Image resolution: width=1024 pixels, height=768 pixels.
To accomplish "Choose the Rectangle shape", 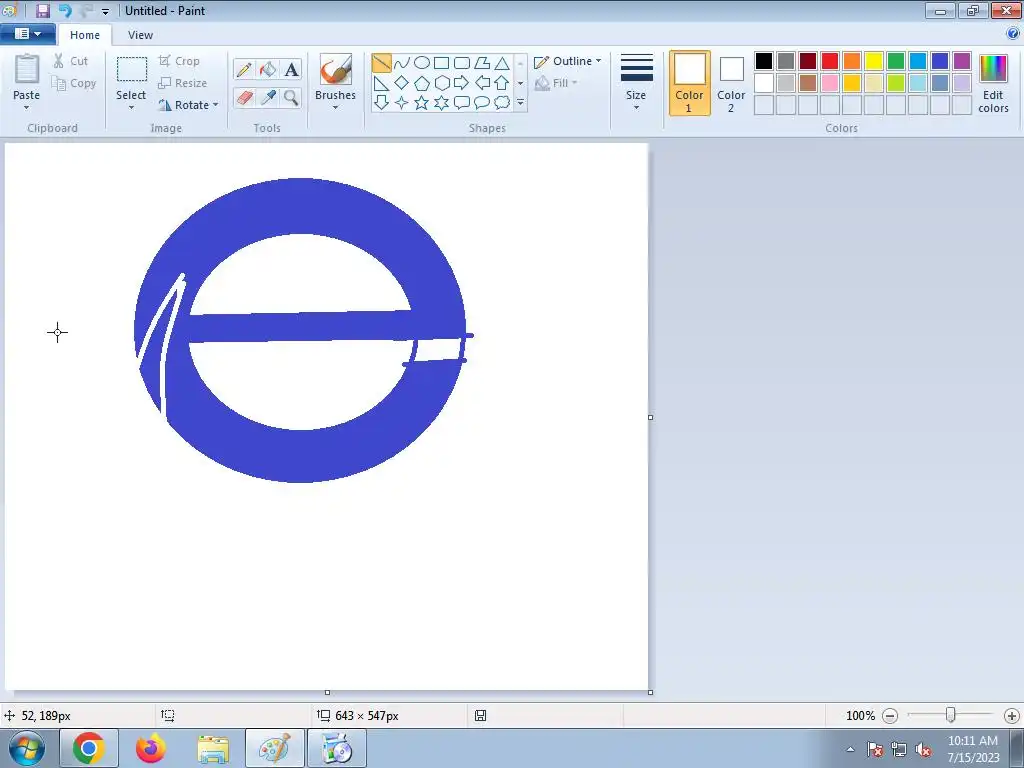I will click(x=441, y=63).
